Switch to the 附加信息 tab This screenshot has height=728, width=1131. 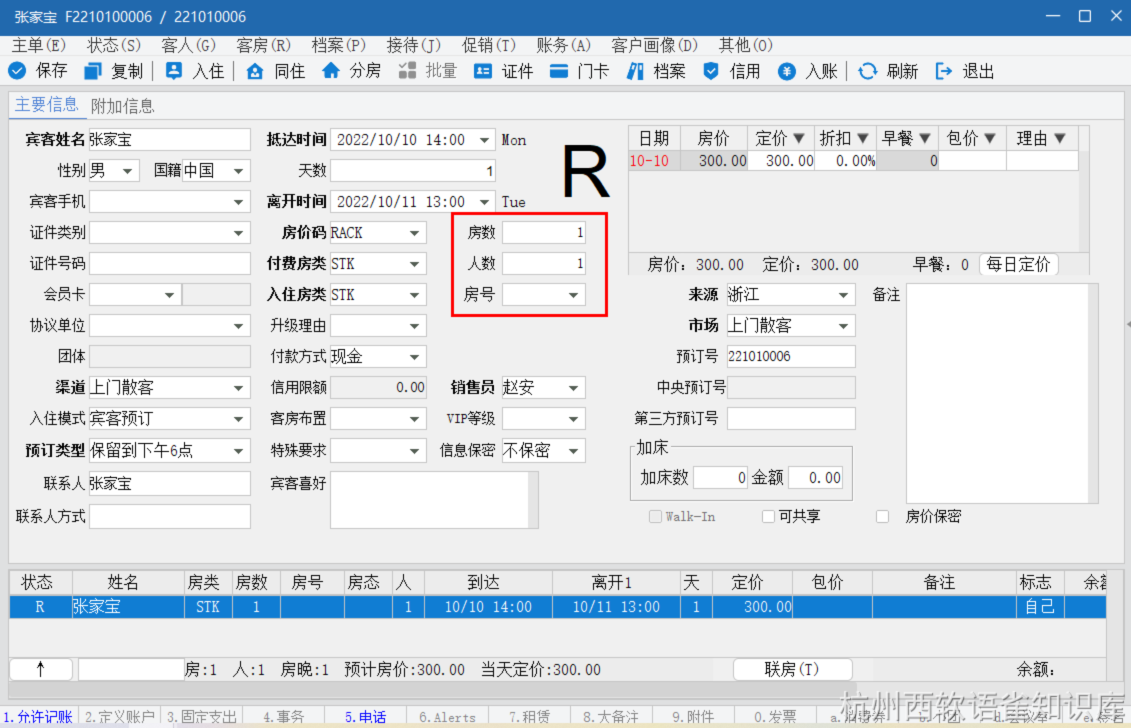point(123,106)
